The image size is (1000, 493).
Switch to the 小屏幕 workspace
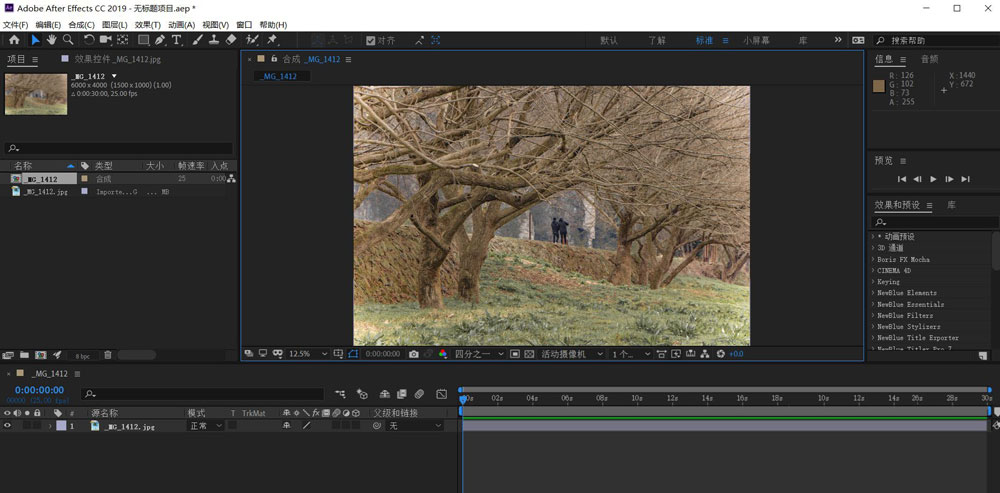(756, 40)
